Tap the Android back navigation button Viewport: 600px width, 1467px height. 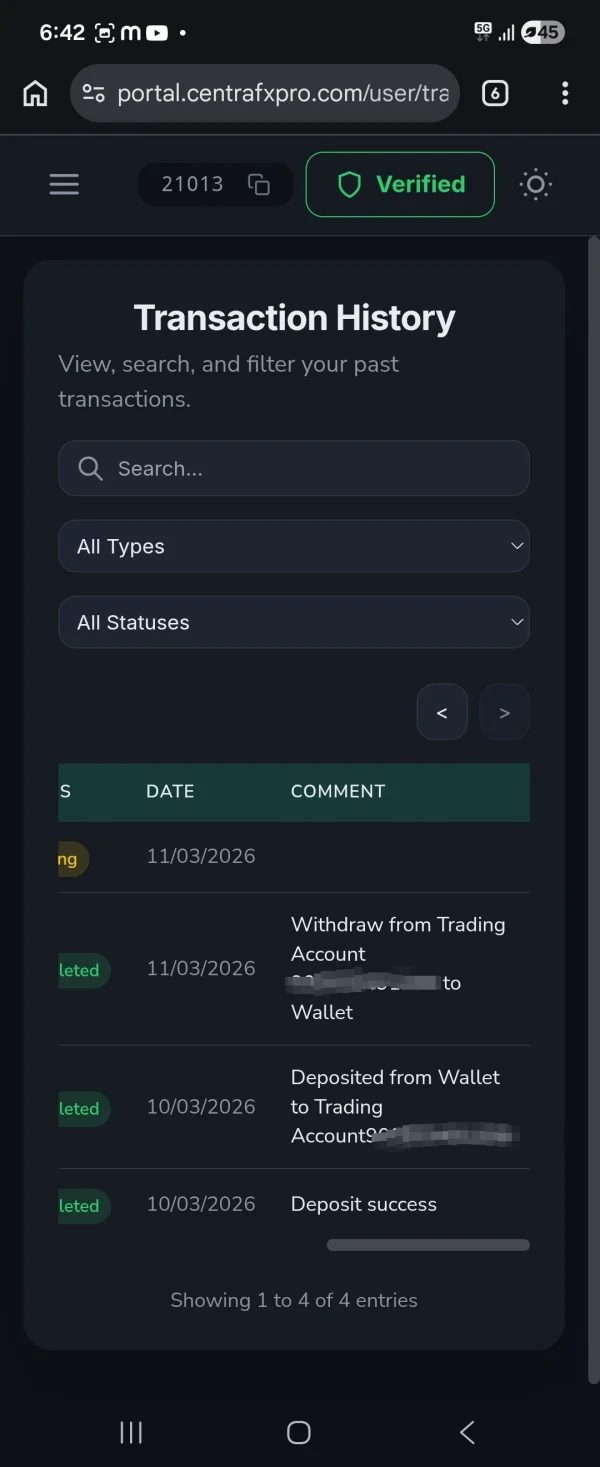[x=467, y=1432]
